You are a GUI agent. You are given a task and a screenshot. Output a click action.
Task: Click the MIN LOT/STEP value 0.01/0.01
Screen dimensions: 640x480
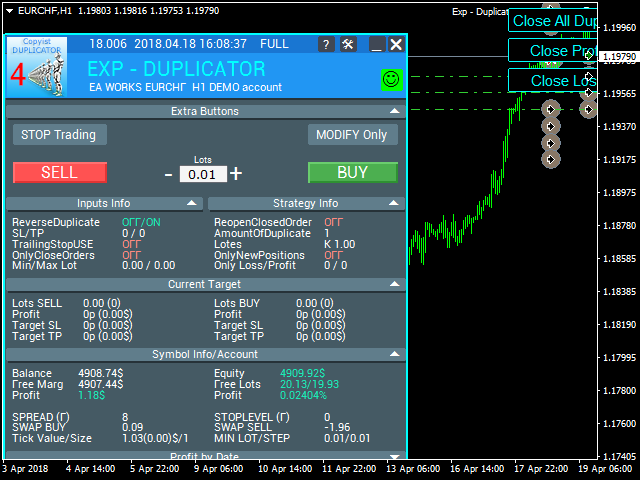347,438
